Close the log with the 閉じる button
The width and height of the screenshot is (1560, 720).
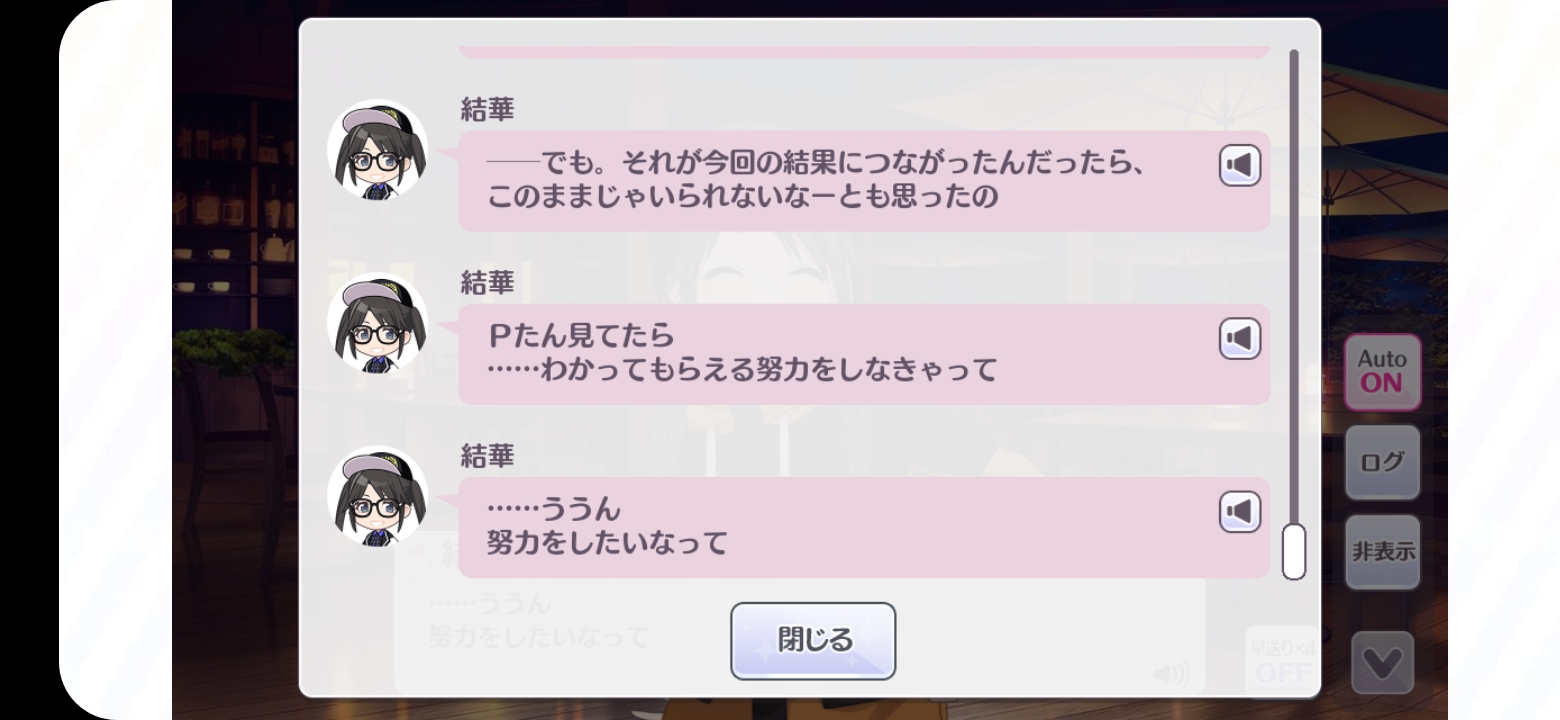pyautogui.click(x=813, y=641)
